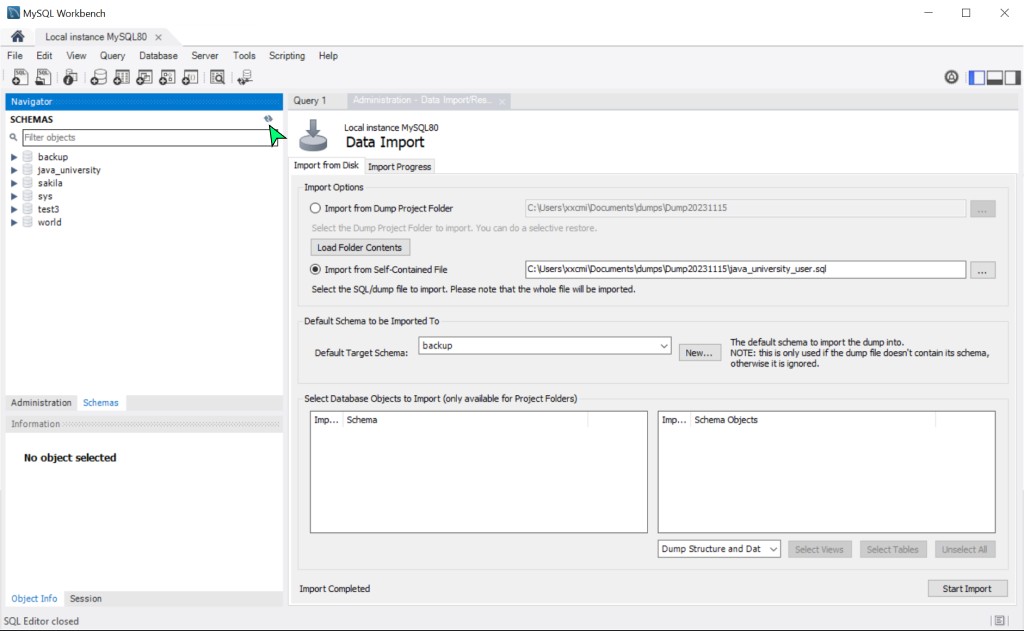Open the Default Target Schema dropdown
The image size is (1024, 631).
pyautogui.click(x=545, y=346)
